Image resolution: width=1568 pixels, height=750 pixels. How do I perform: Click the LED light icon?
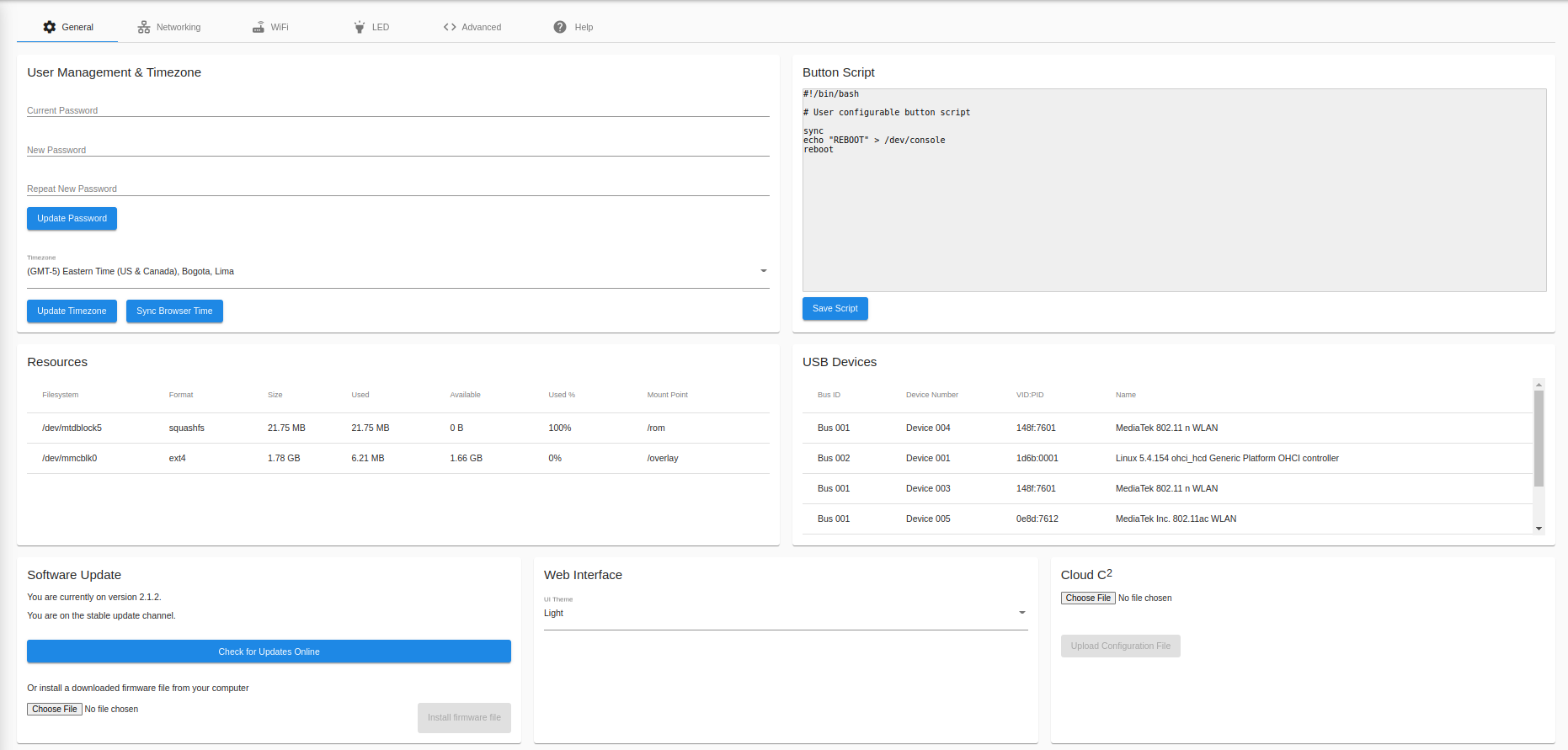point(360,27)
